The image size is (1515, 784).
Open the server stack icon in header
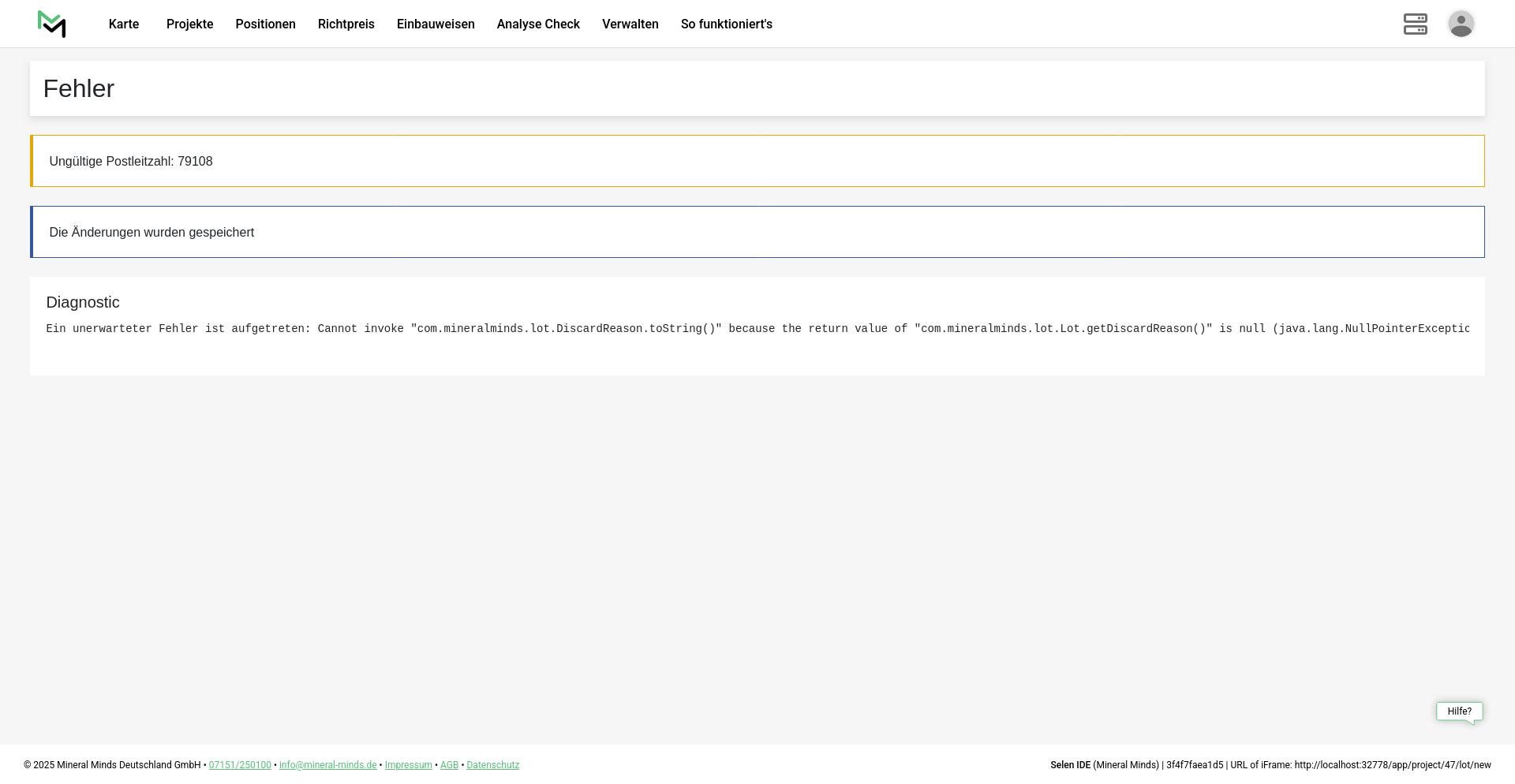[x=1415, y=24]
